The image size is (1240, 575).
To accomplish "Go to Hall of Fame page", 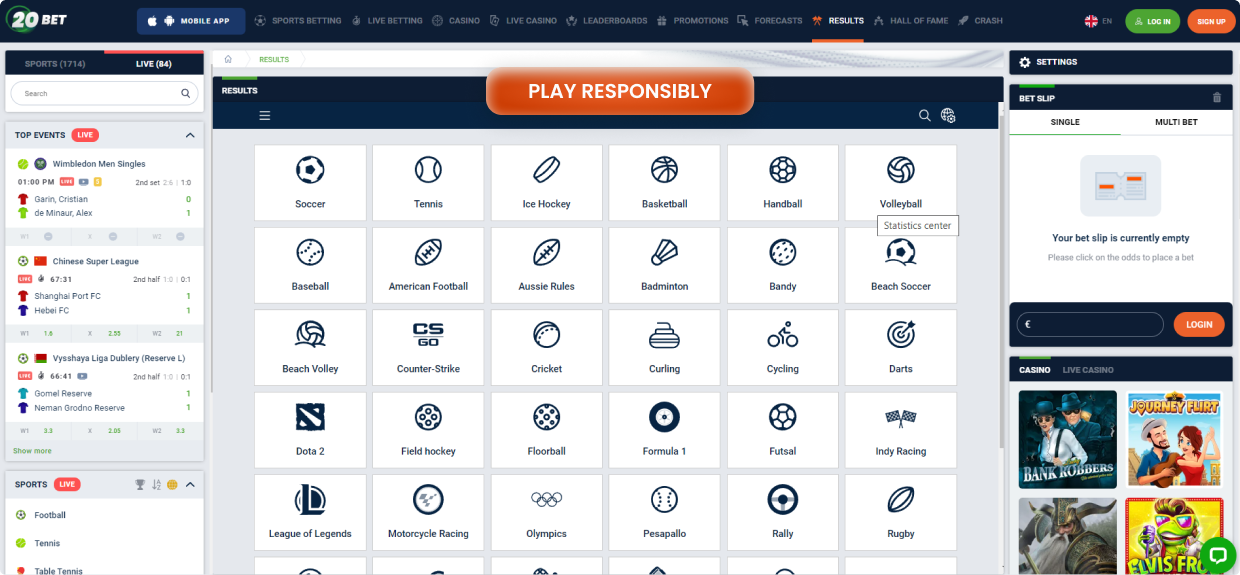I will (910, 21).
